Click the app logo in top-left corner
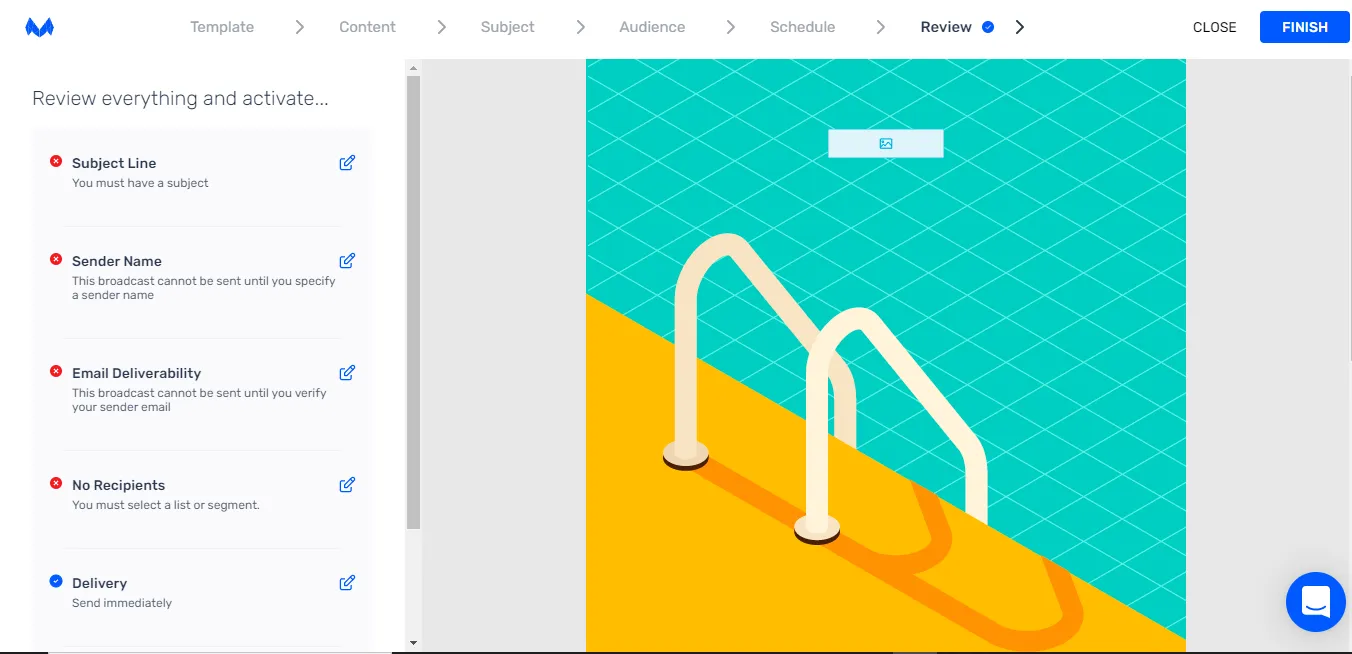 [x=40, y=28]
